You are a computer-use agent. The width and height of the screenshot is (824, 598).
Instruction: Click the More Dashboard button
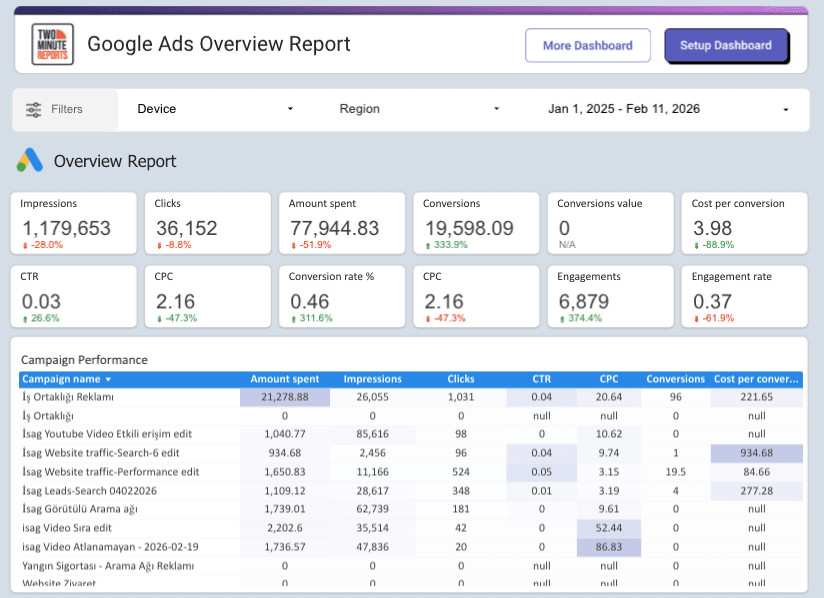[x=587, y=45]
